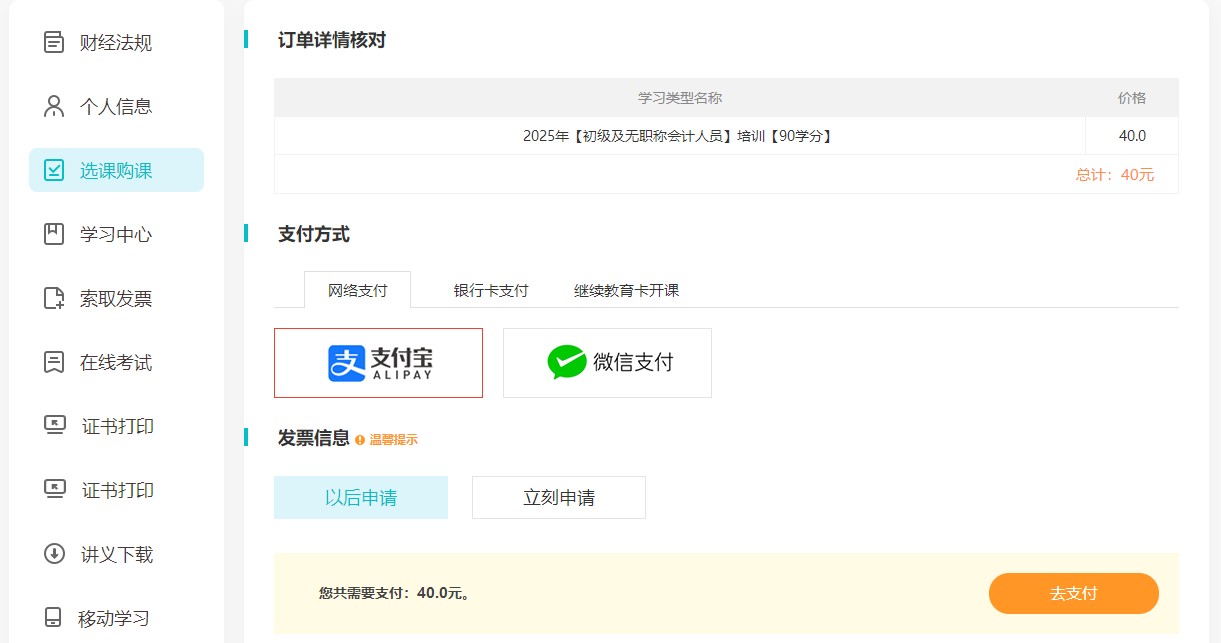Open 个人信息 via its person icon
The width and height of the screenshot is (1221, 643).
pyautogui.click(x=54, y=106)
